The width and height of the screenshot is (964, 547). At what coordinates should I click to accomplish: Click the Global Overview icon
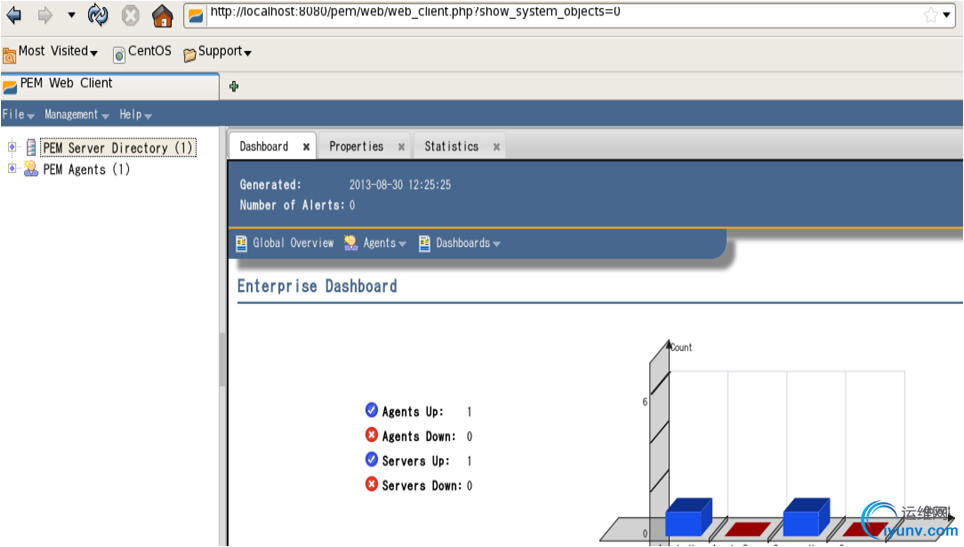click(242, 243)
